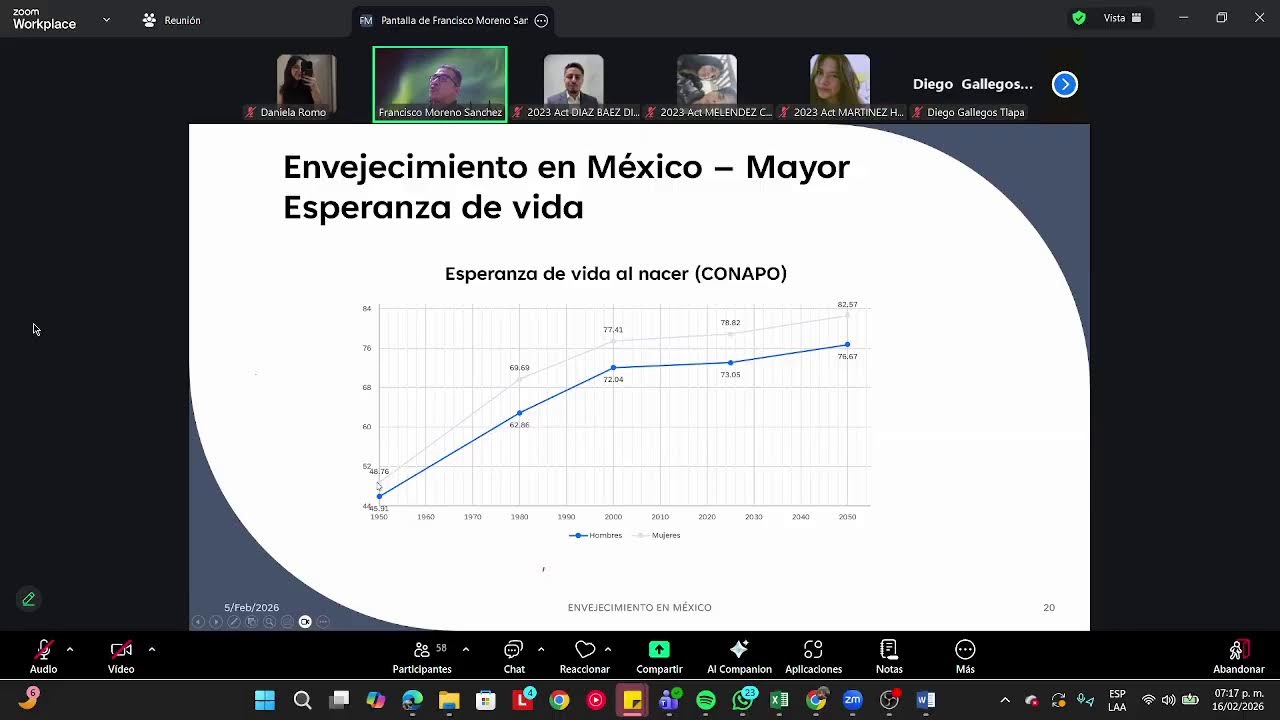Image resolution: width=1280 pixels, height=720 pixels.
Task: Expand chat options caret
Action: click(x=541, y=649)
